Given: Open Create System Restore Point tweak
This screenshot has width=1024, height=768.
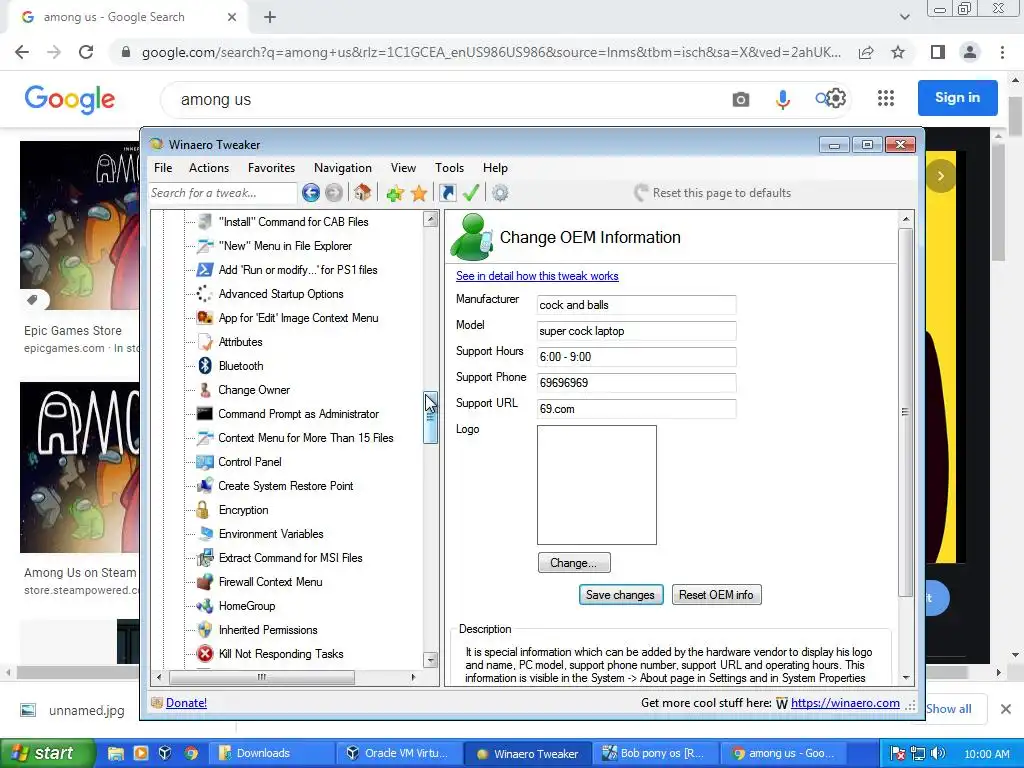Looking at the screenshot, I should (x=285, y=486).
